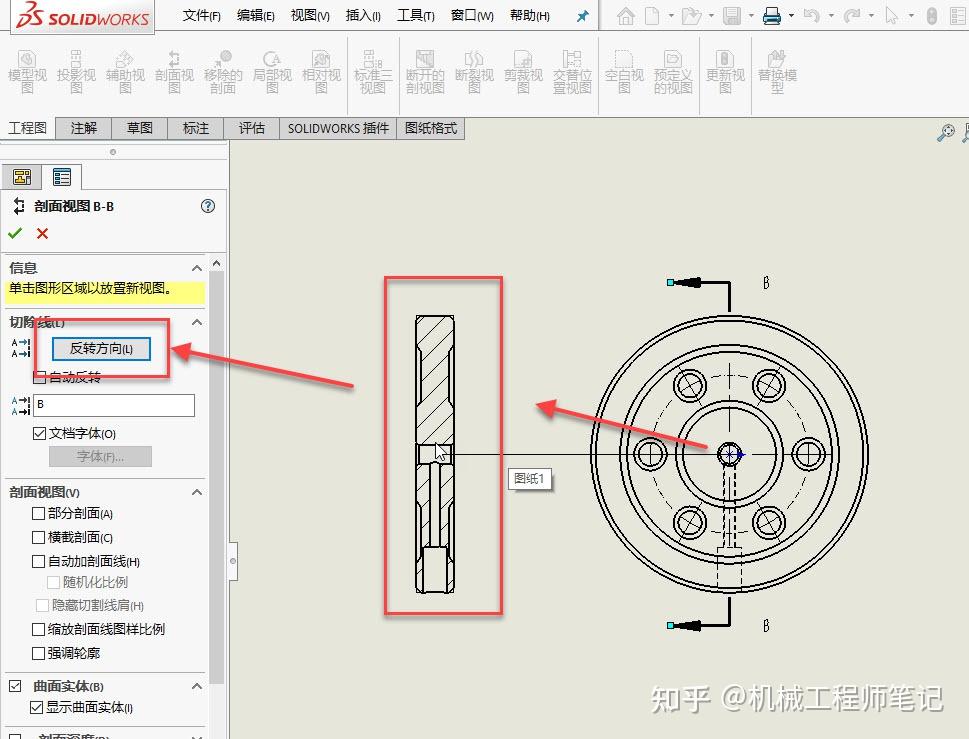Collapse the Surface Bodies (曲面实体) group
This screenshot has height=739, width=969.
[197, 686]
